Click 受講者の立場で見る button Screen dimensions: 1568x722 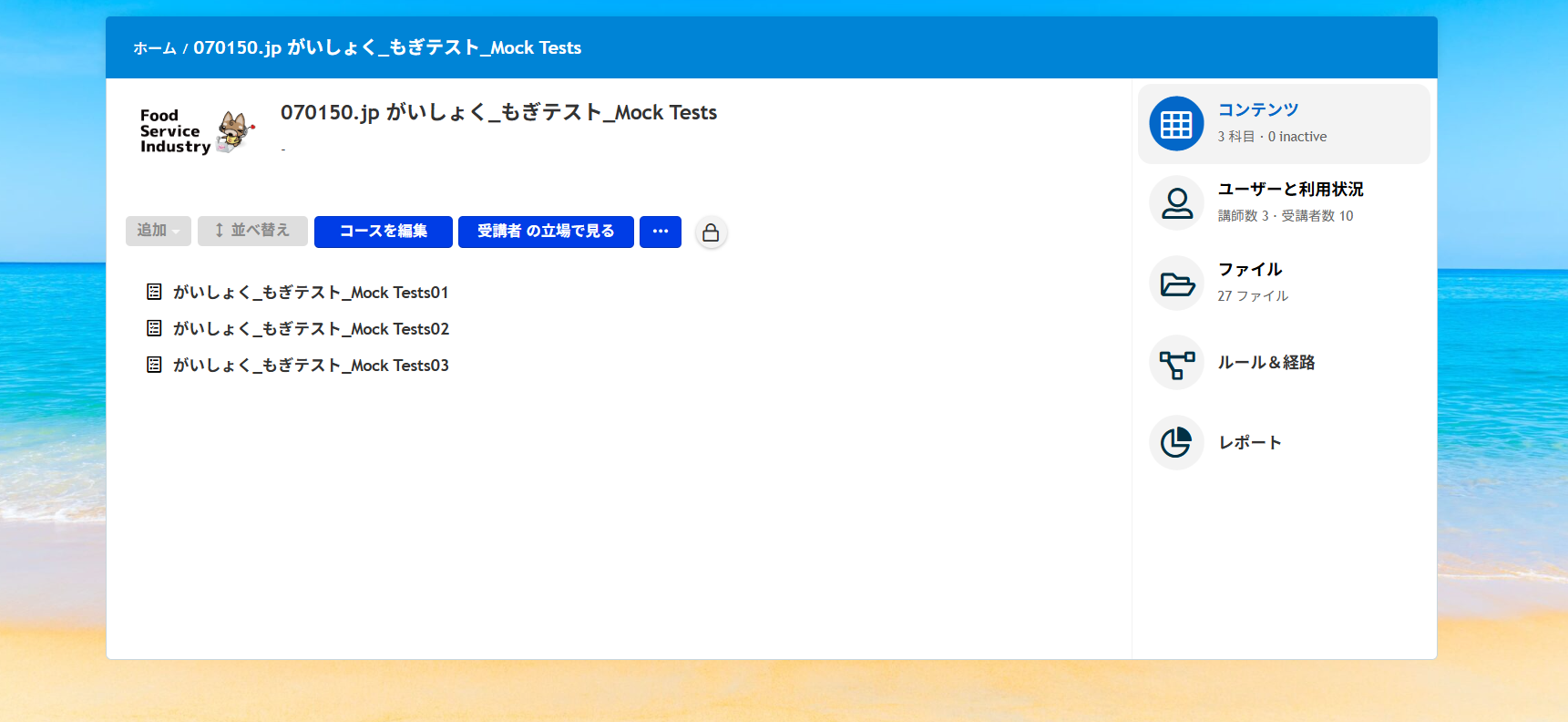(546, 232)
